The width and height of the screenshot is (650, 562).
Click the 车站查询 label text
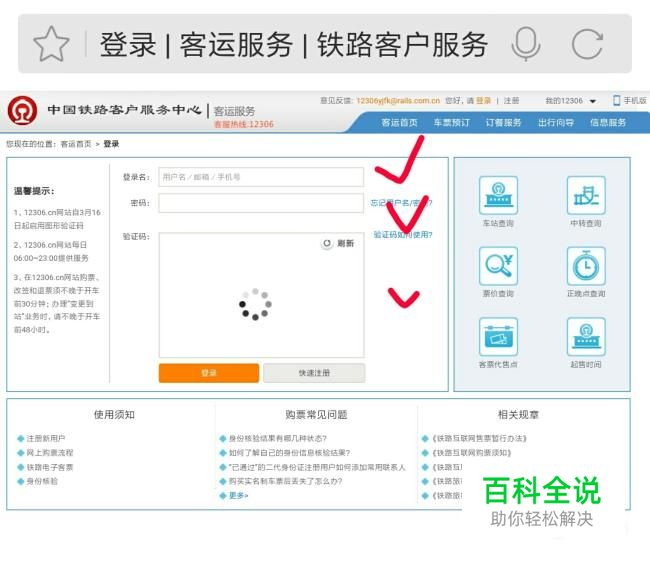click(x=498, y=223)
